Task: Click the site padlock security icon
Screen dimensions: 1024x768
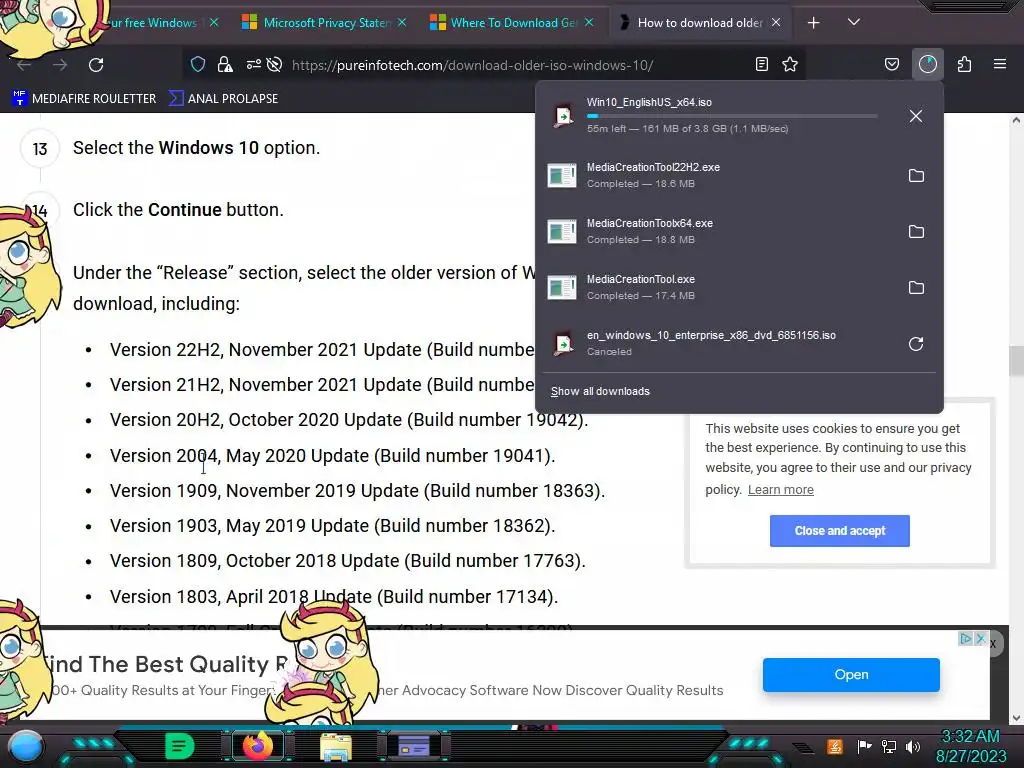Action: coord(225,64)
